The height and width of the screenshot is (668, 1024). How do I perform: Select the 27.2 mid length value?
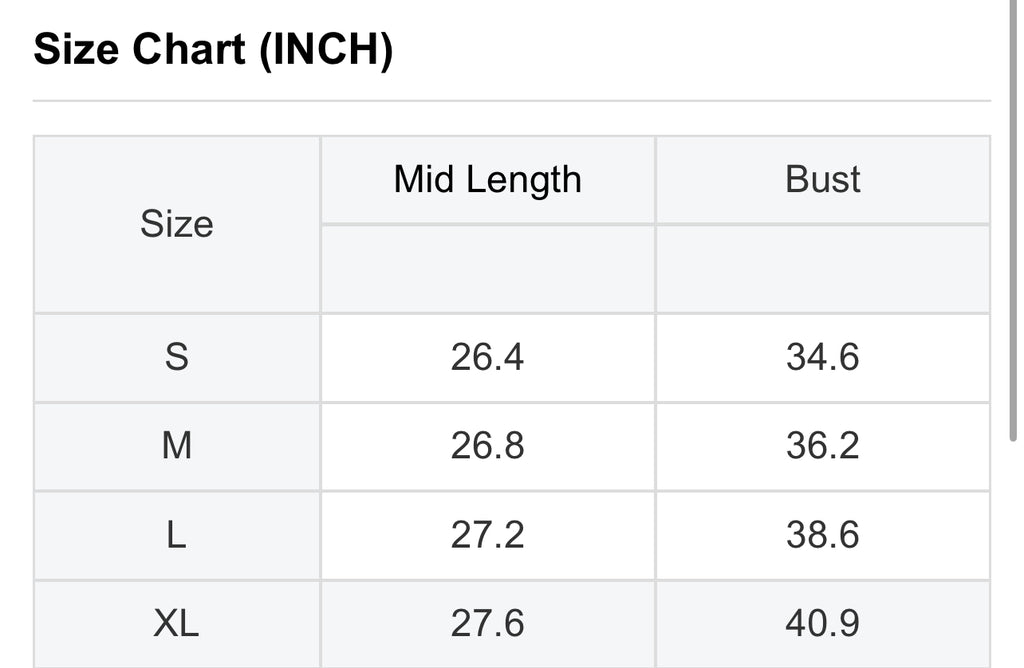pos(487,535)
